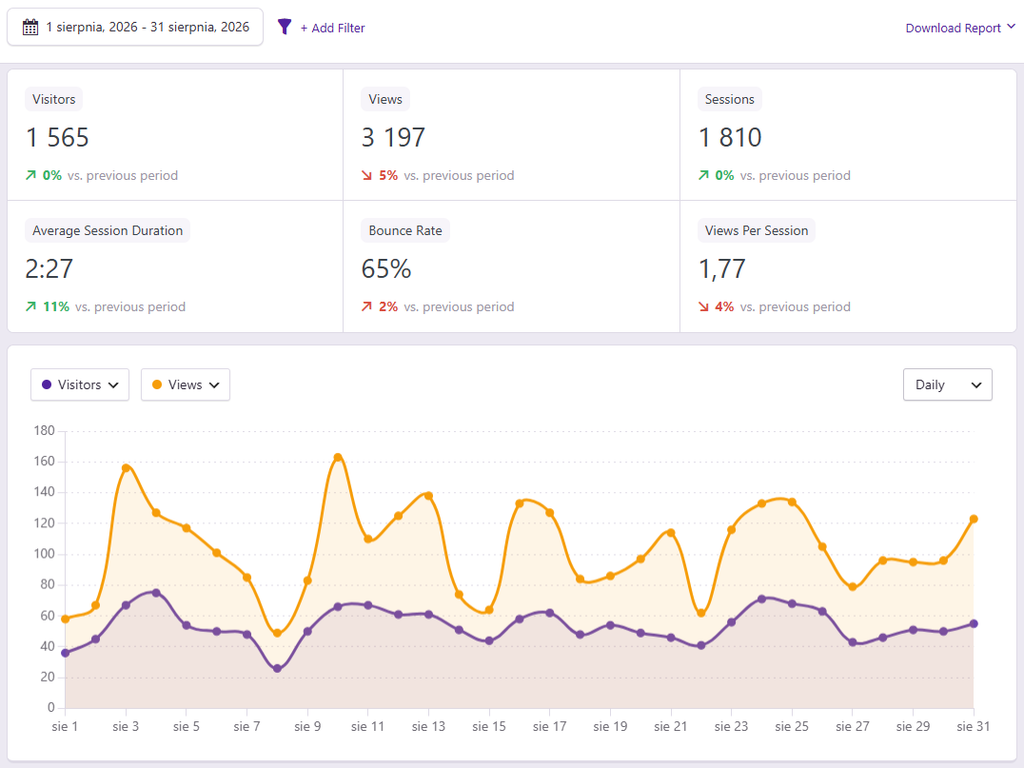Click the red up arrow beside 2%

point(367,306)
